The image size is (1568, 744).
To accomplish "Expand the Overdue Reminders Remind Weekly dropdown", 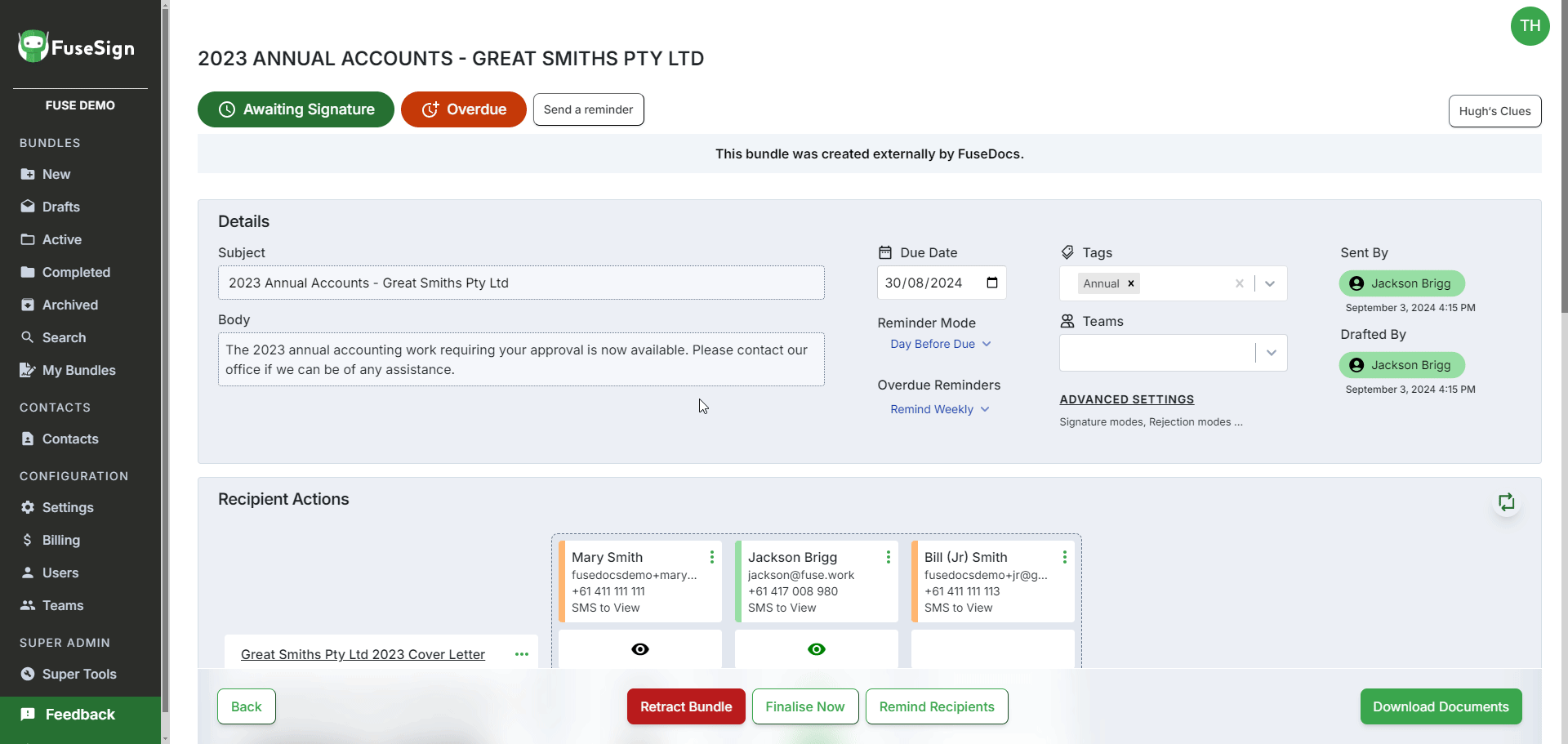I will (x=939, y=409).
